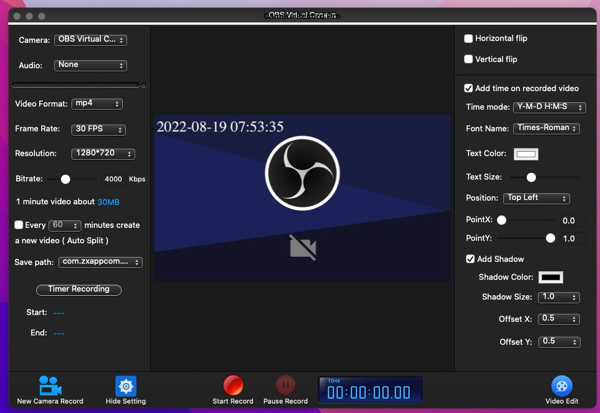Click the timestamp overlay in preview
This screenshot has width=600, height=413.
220,127
